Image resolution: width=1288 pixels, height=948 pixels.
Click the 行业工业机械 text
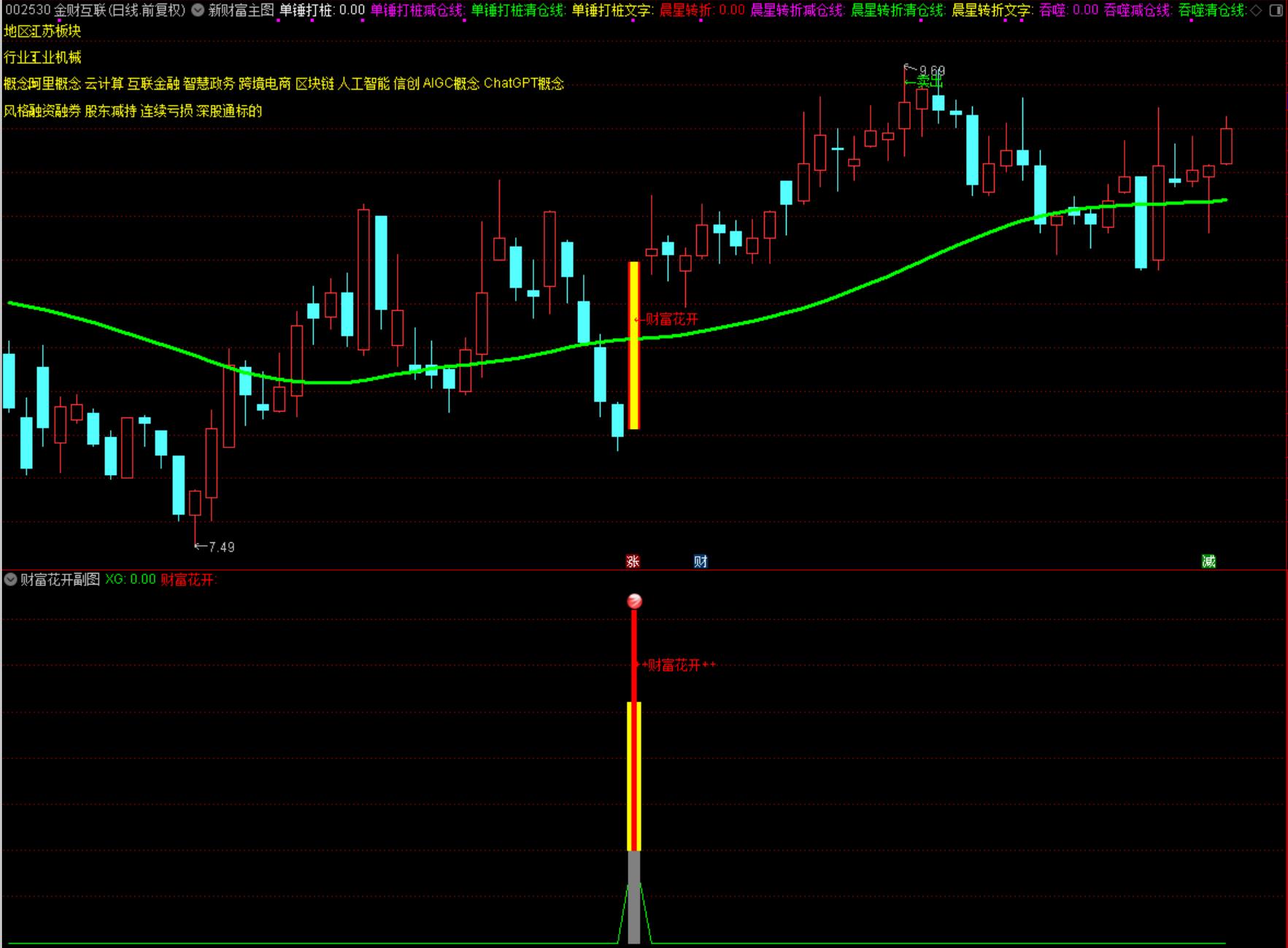pos(42,58)
